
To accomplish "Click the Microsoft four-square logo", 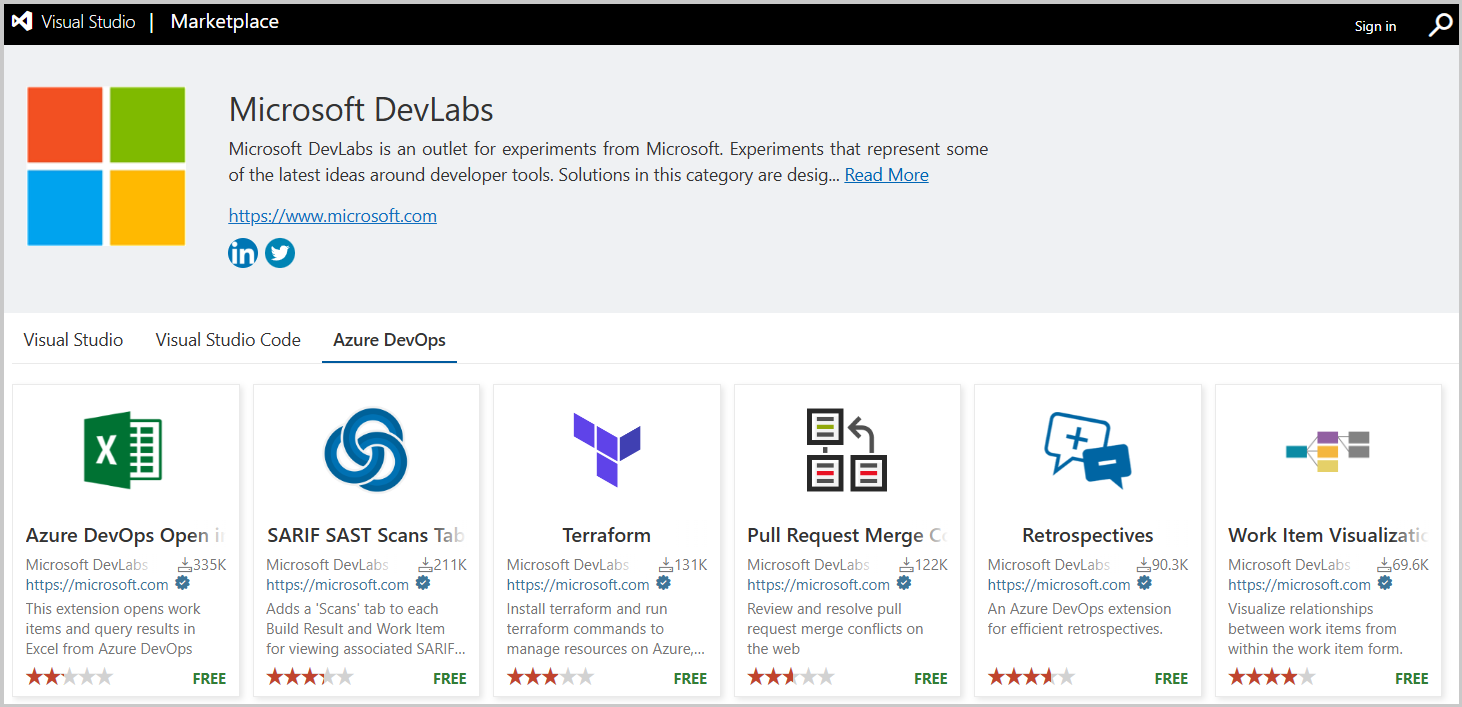I will click(x=106, y=166).
